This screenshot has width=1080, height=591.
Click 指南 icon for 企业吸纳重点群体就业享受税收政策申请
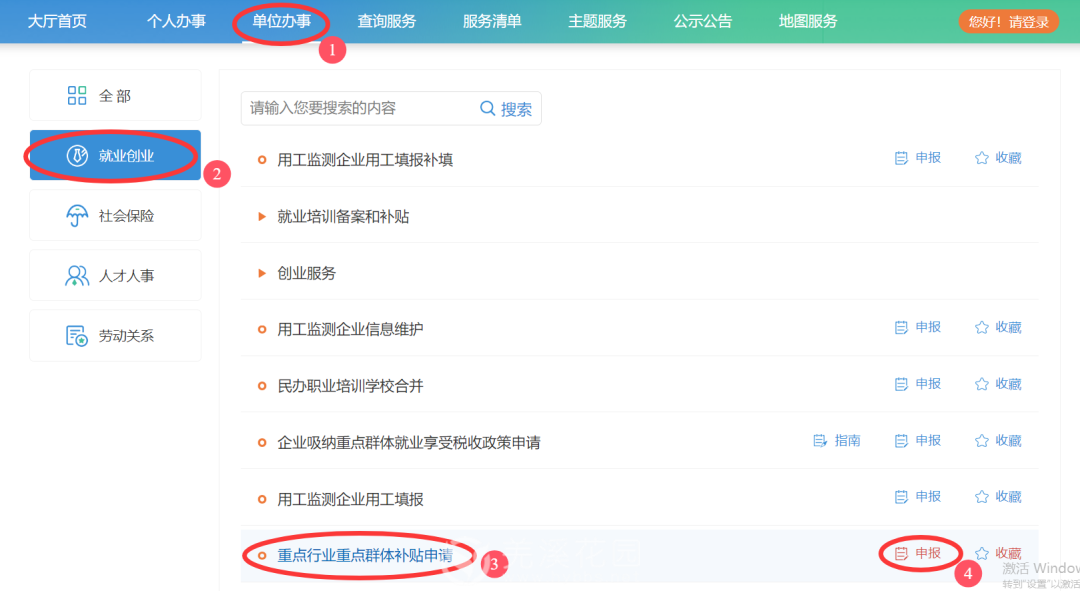pyautogui.click(x=820, y=441)
